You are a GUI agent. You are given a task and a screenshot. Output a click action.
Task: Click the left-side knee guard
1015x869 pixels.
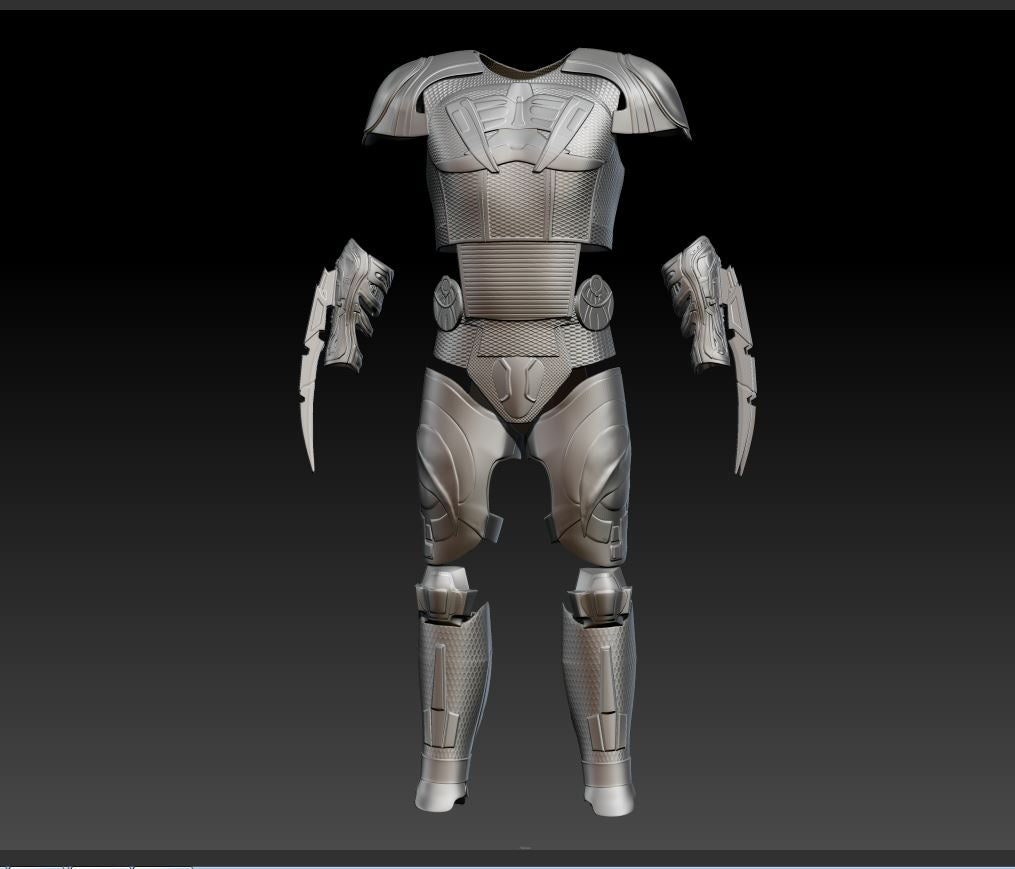point(446,592)
